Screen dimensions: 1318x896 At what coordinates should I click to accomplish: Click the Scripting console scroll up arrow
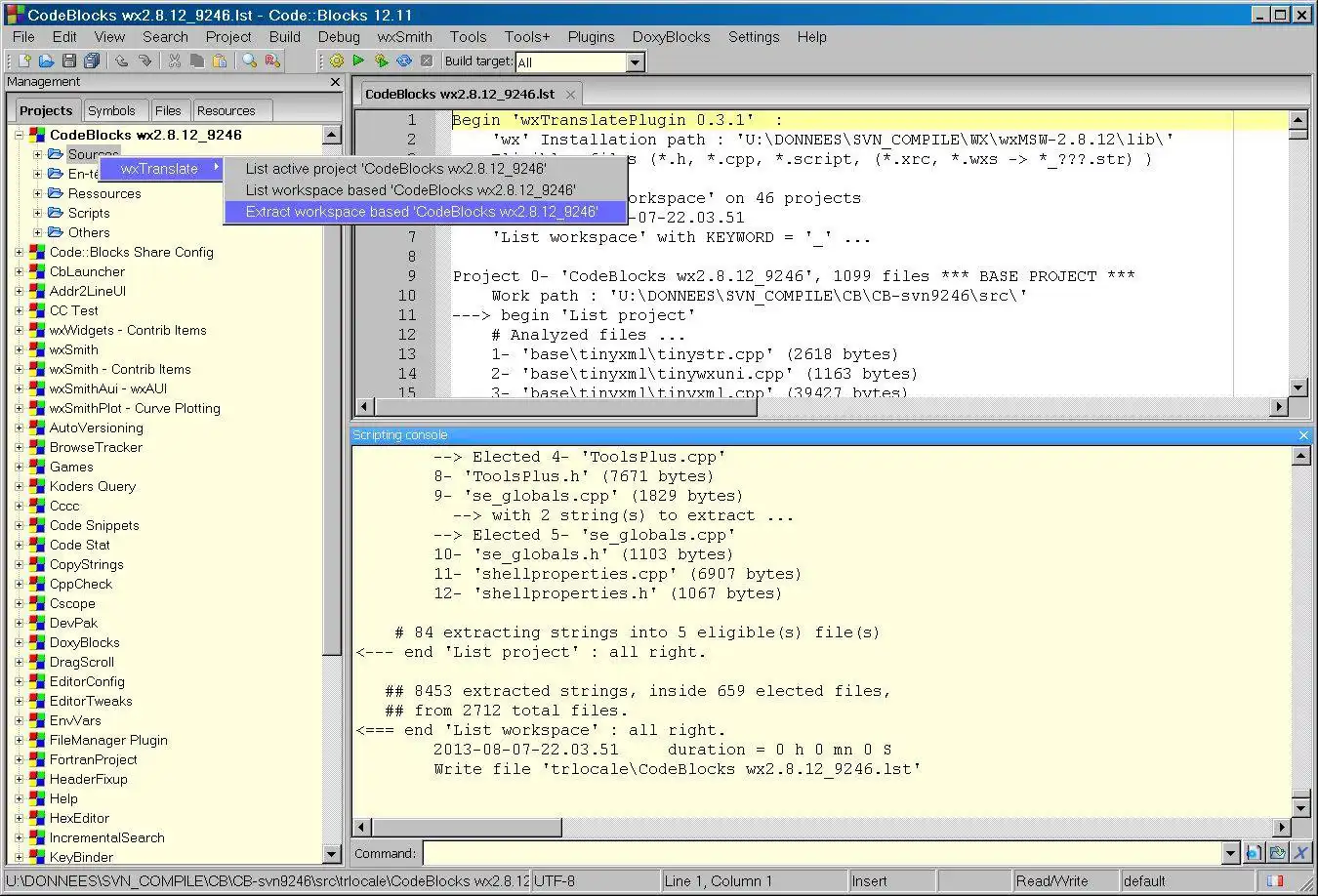coord(1300,457)
